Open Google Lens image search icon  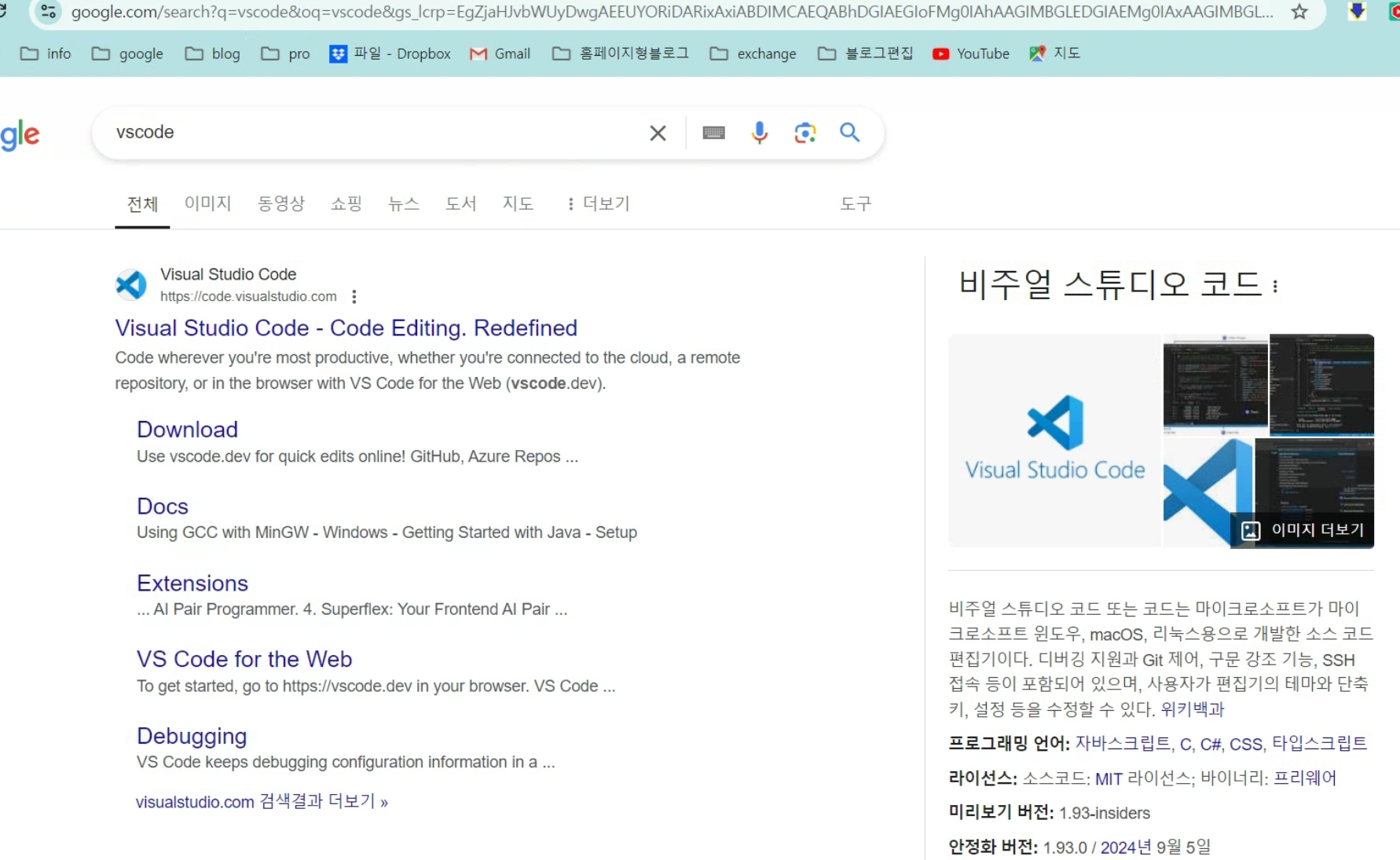point(804,133)
